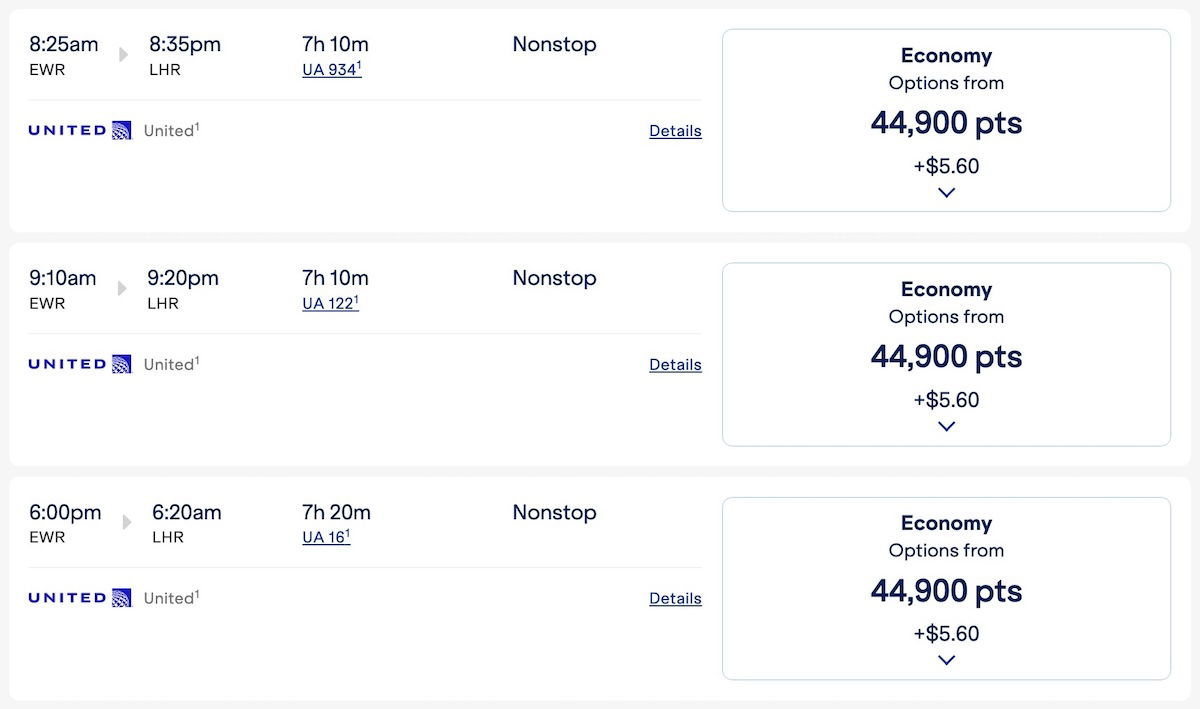Expand Economy fare options for flight UA 934
Viewport: 1200px width, 709px height.
click(x=946, y=192)
